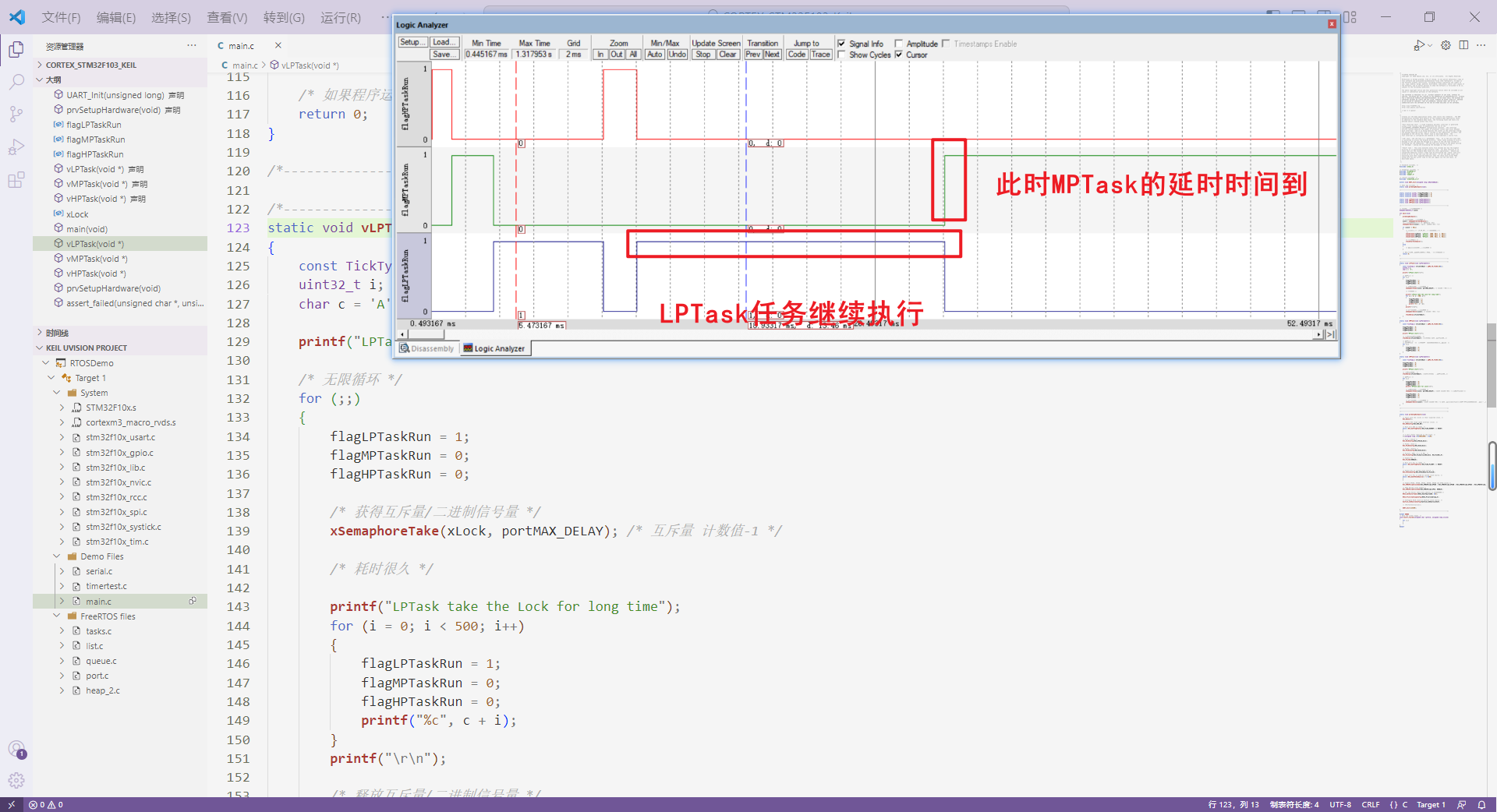Select vLPTask(void *) in outline list
1497x812 pixels.
(120, 244)
